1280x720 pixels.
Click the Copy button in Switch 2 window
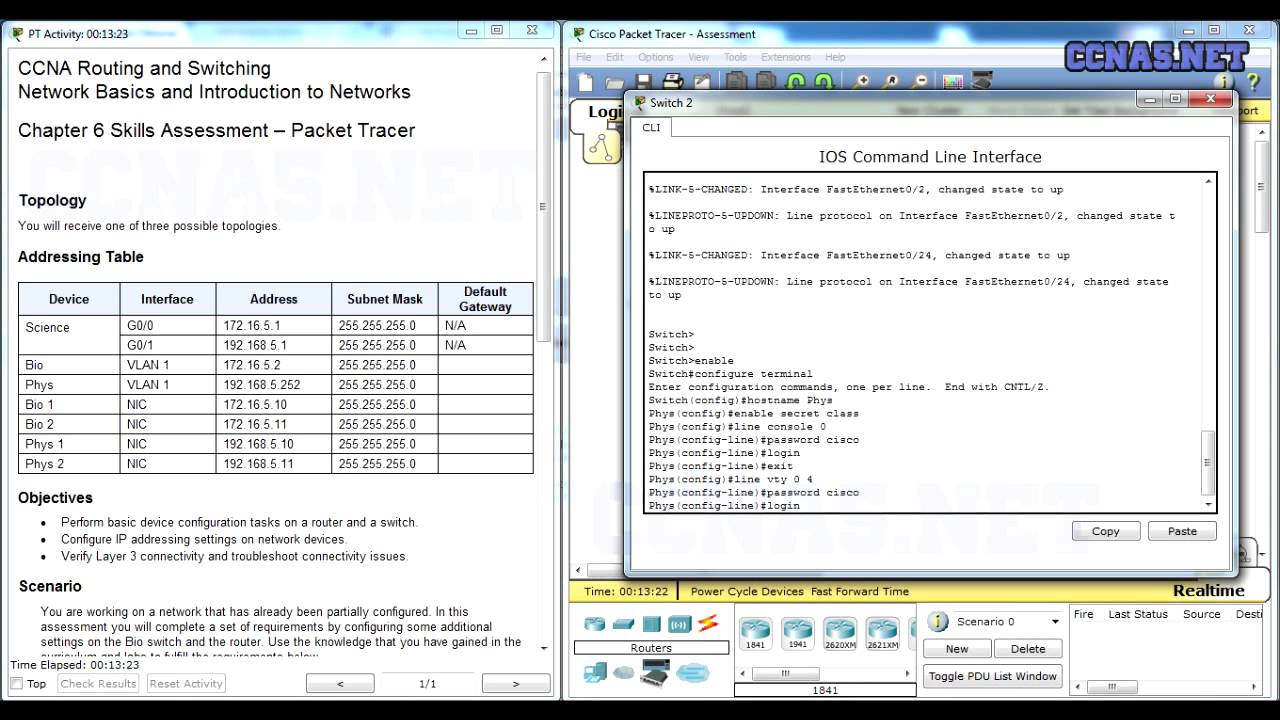1105,531
